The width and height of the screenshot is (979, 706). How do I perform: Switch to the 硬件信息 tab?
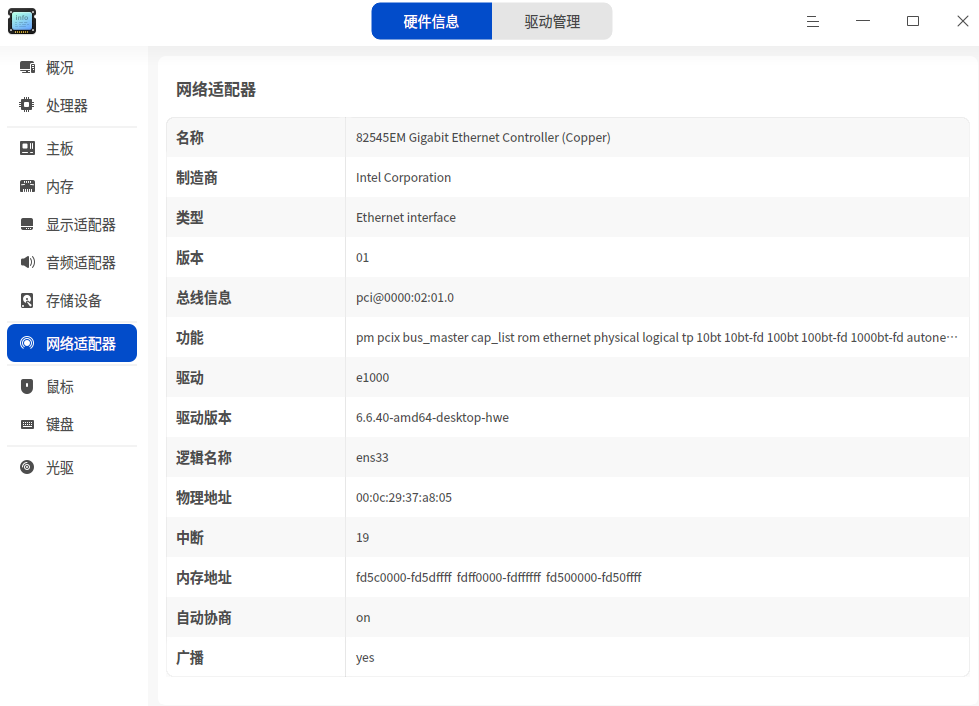[431, 21]
